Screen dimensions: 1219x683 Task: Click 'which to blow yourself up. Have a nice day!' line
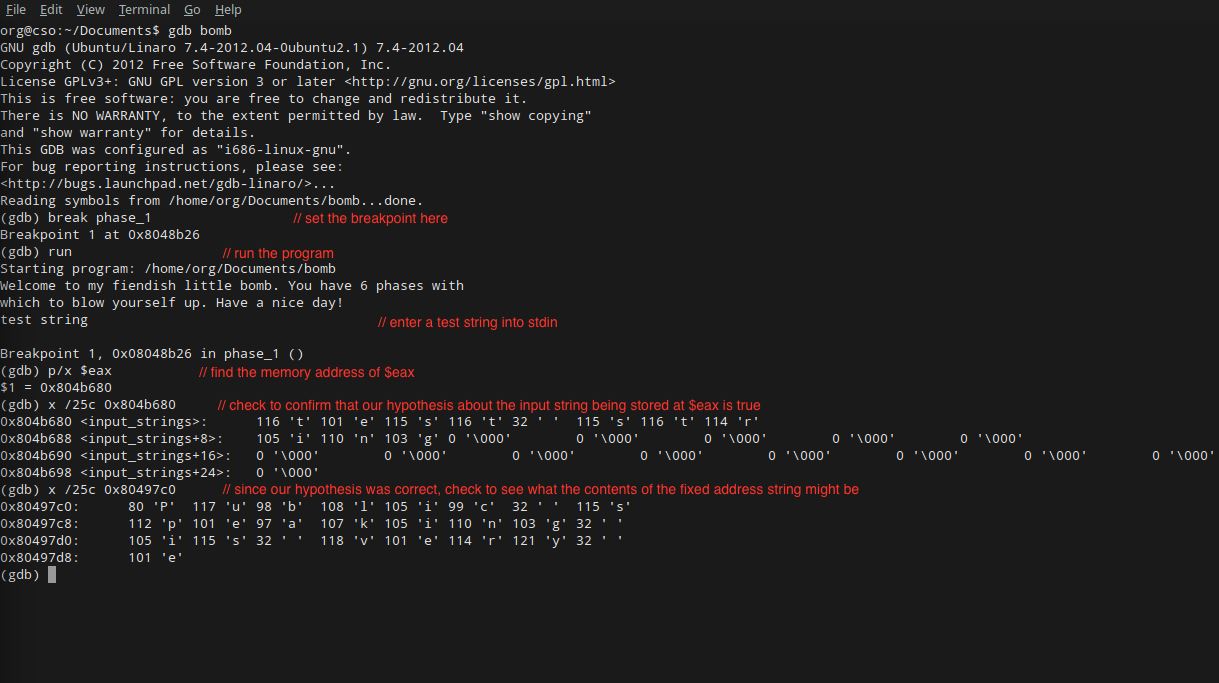172,303
